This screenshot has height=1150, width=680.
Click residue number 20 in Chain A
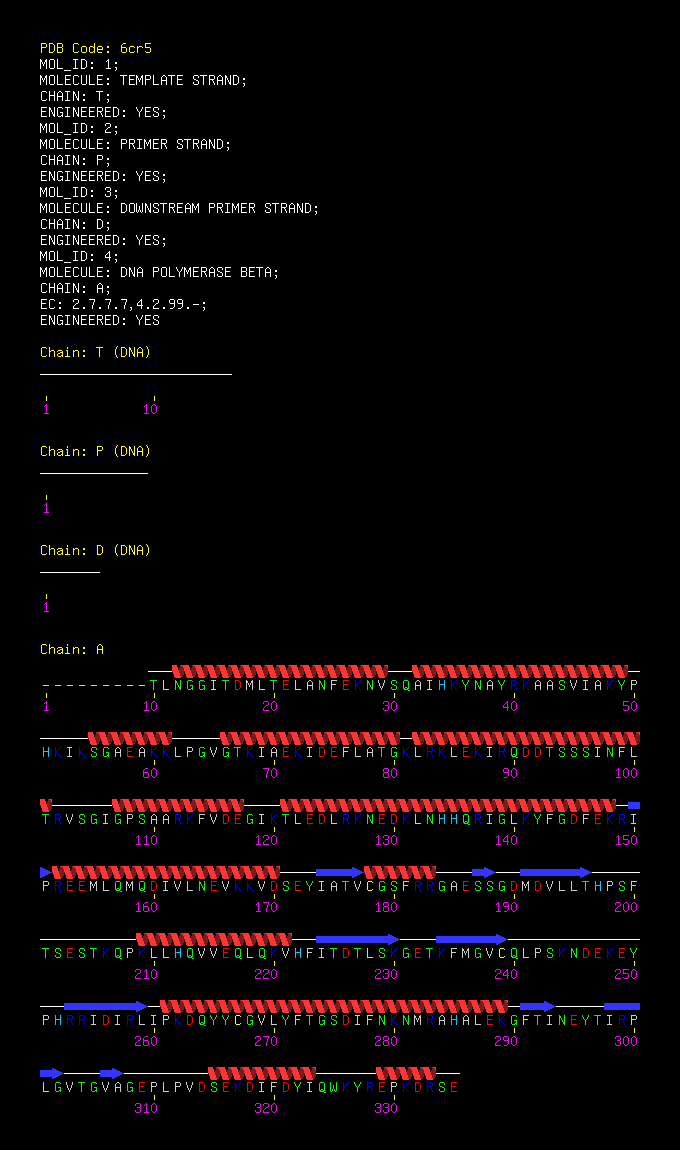tap(270, 706)
